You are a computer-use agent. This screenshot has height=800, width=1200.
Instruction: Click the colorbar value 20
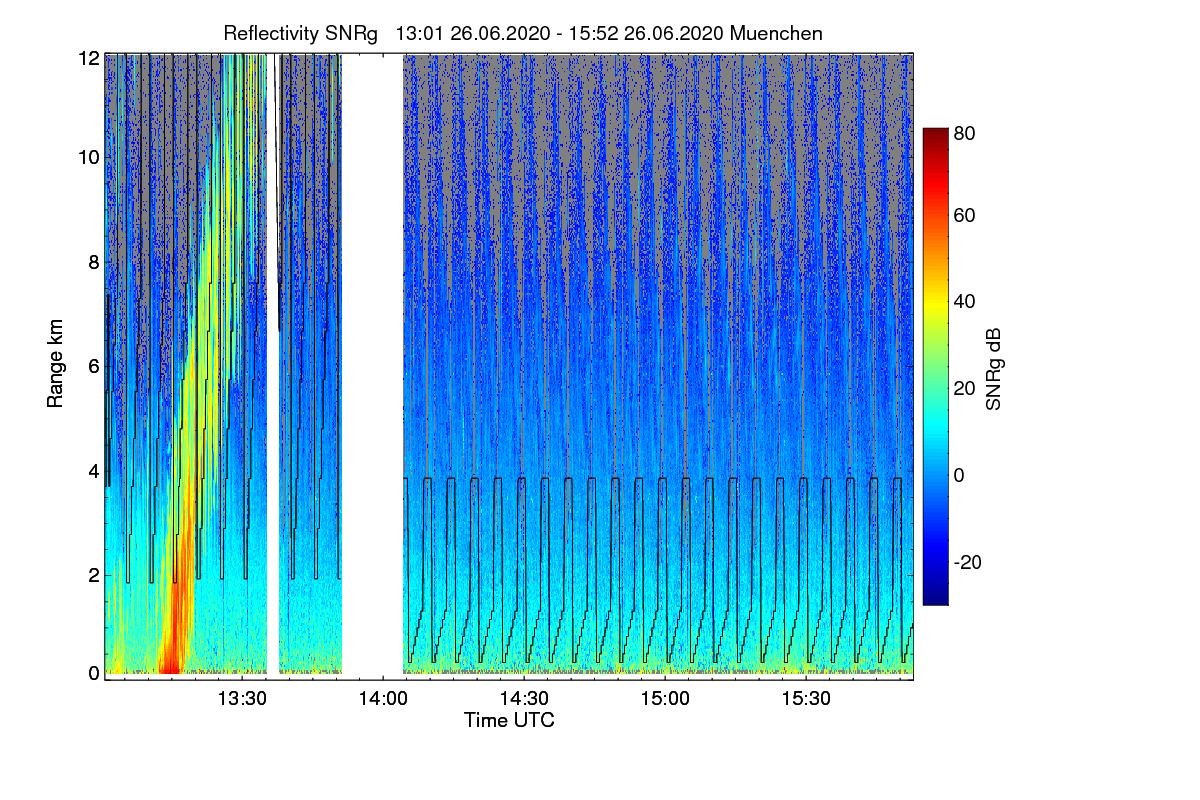tap(965, 388)
